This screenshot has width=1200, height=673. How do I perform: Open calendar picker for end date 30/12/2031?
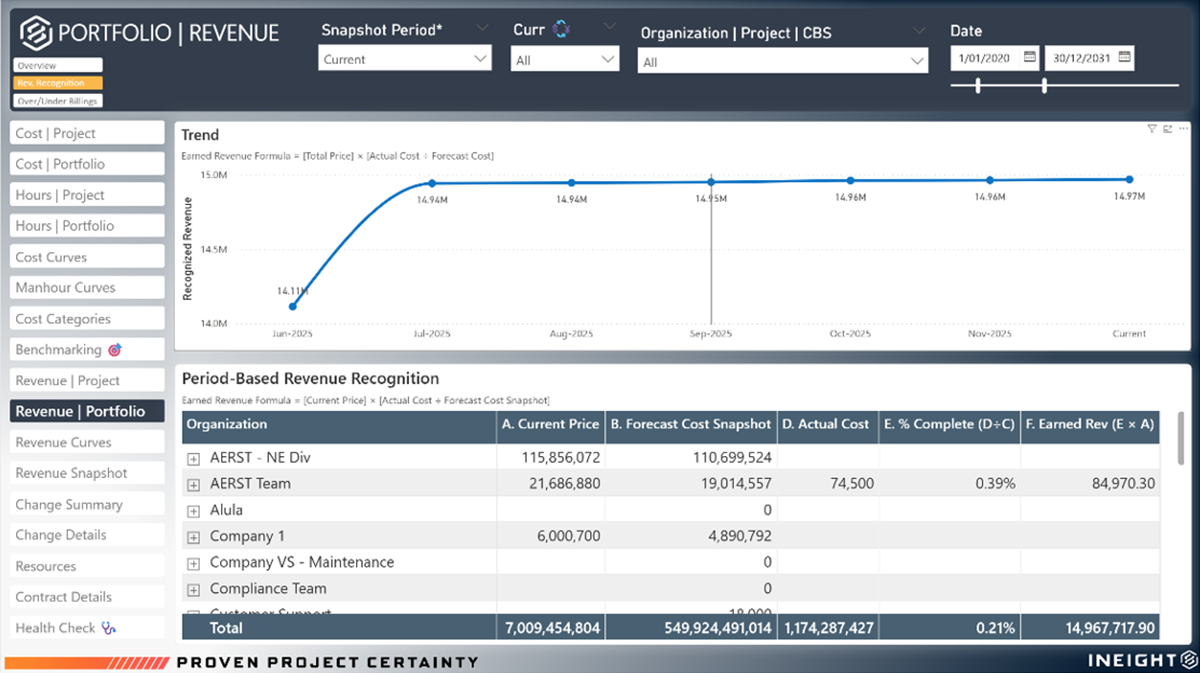click(1124, 58)
